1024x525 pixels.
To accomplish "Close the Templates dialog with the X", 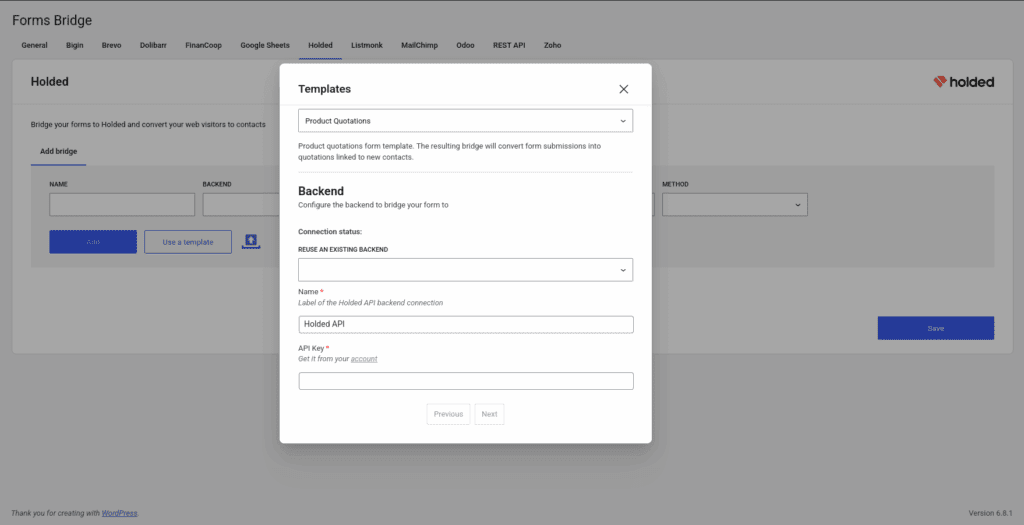I will (x=623, y=89).
